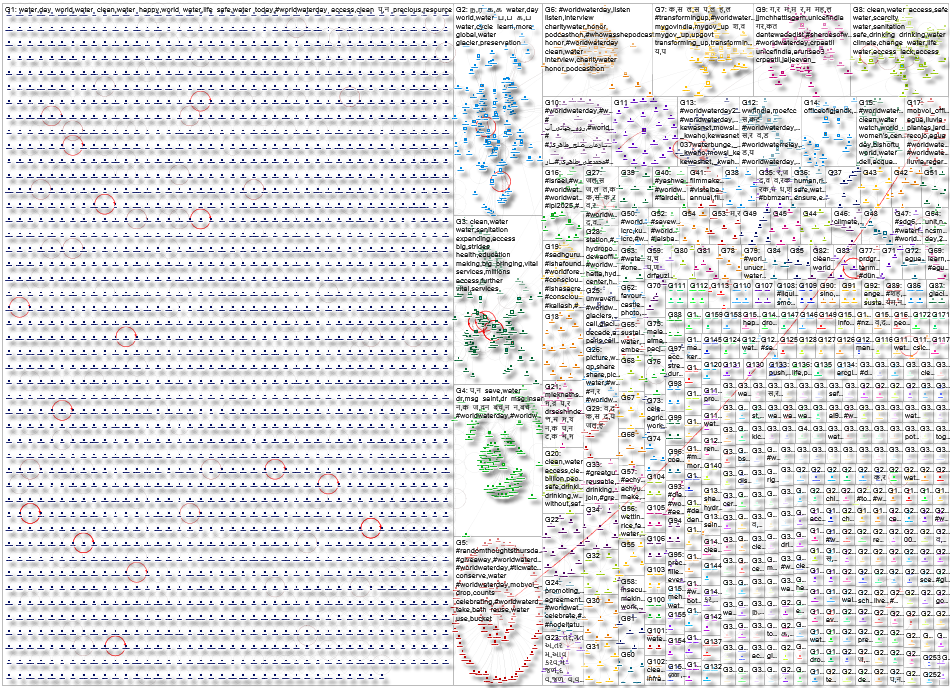Click the G51 group label

(931, 173)
